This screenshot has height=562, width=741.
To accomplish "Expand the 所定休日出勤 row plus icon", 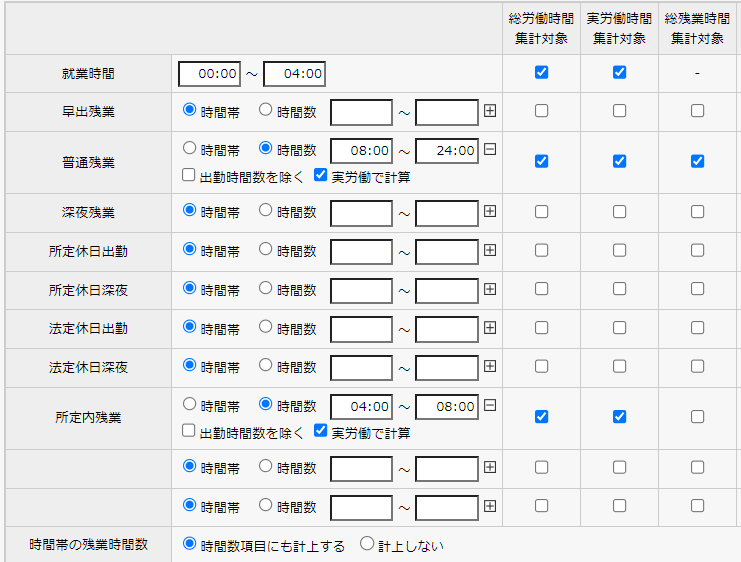I will pyautogui.click(x=490, y=250).
